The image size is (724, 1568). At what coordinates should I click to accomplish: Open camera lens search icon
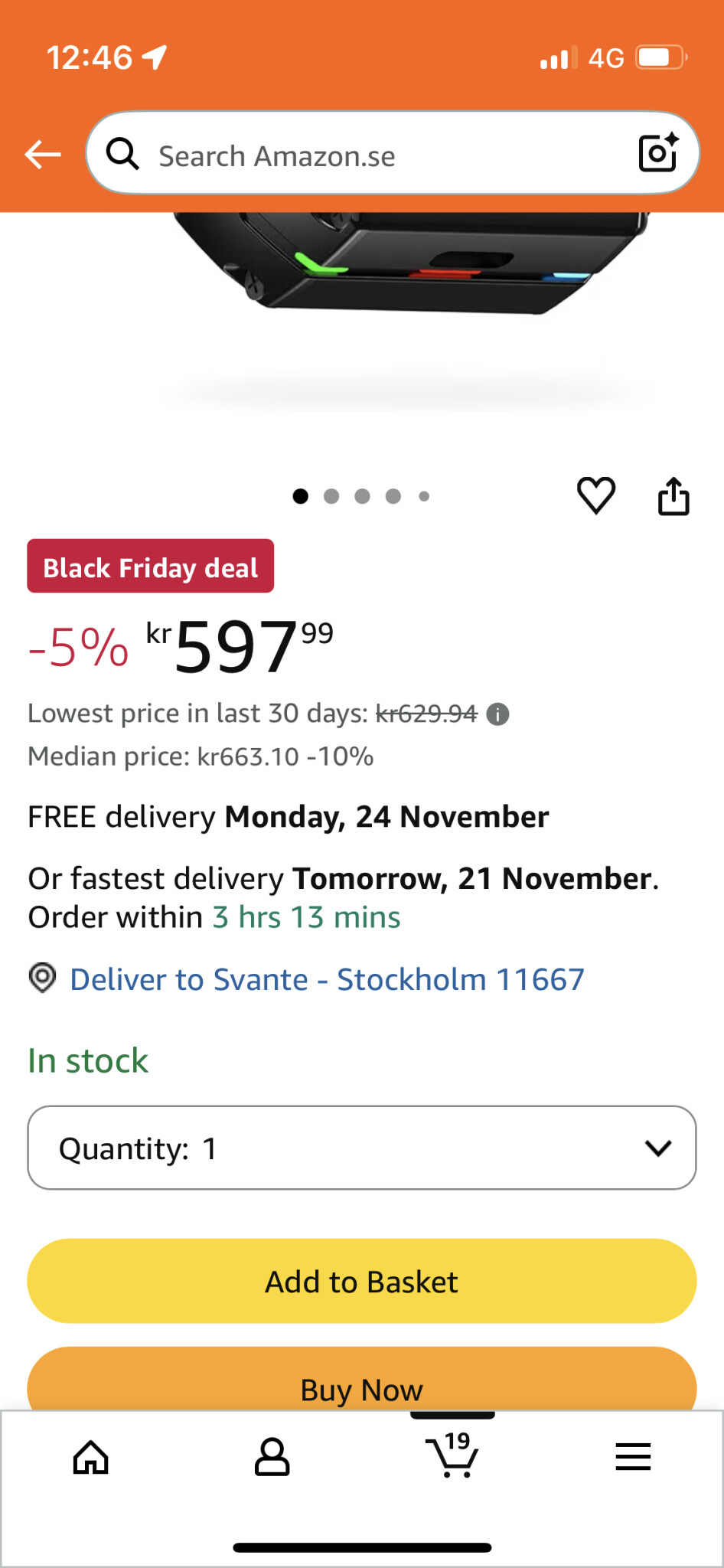[658, 153]
